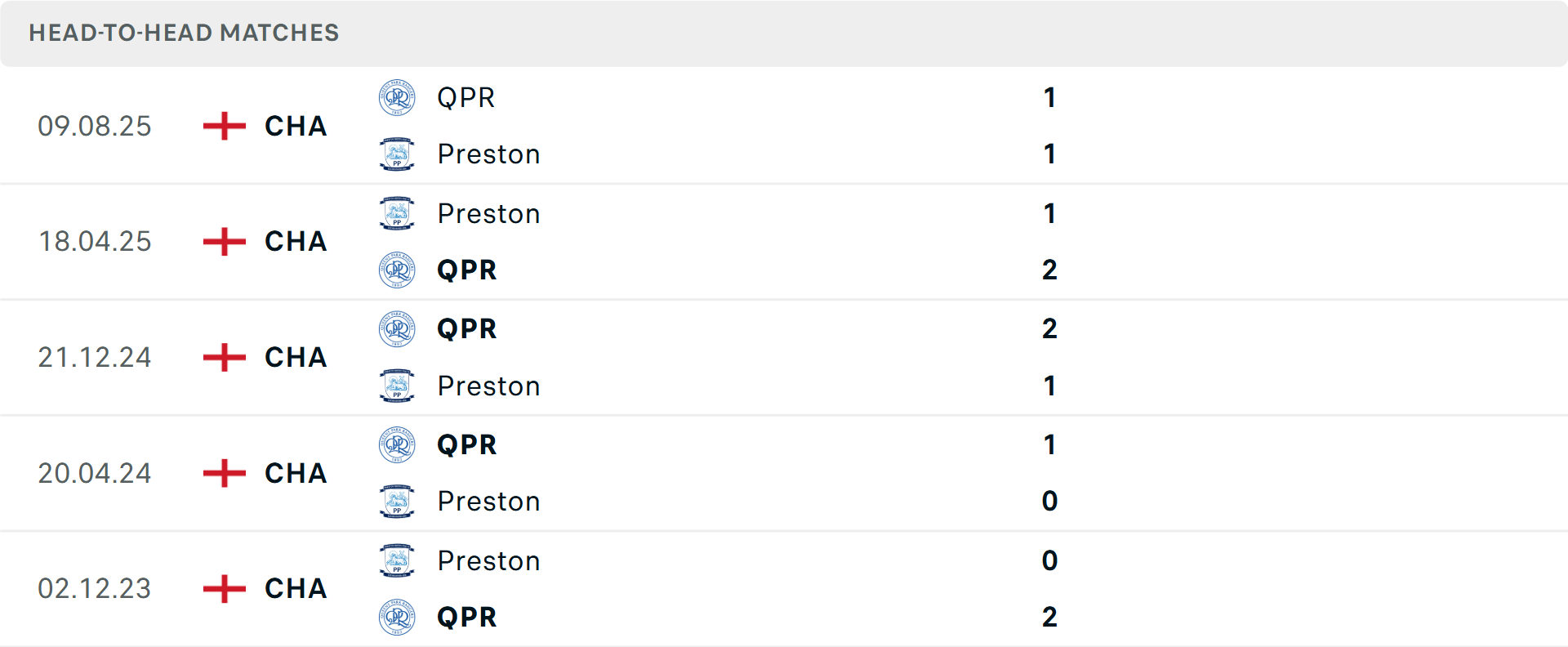The image size is (1568, 647).
Task: Click the Preston badge in the 02.12.23 row
Action: [398, 561]
